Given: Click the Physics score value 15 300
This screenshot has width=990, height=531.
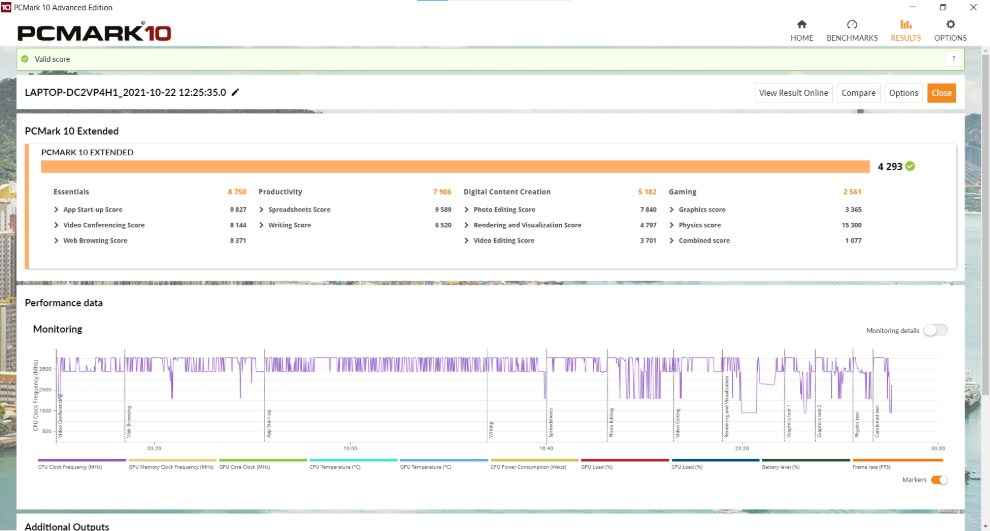Looking at the screenshot, I should [x=852, y=225].
